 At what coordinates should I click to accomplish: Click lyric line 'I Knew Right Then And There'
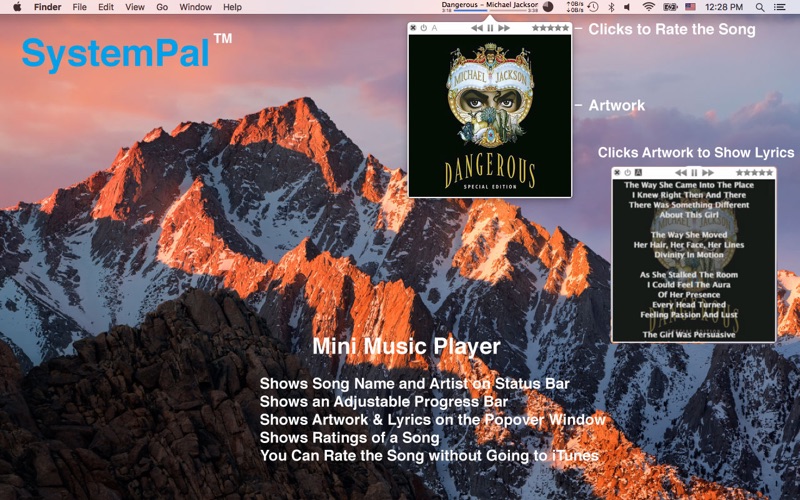pyautogui.click(x=689, y=195)
